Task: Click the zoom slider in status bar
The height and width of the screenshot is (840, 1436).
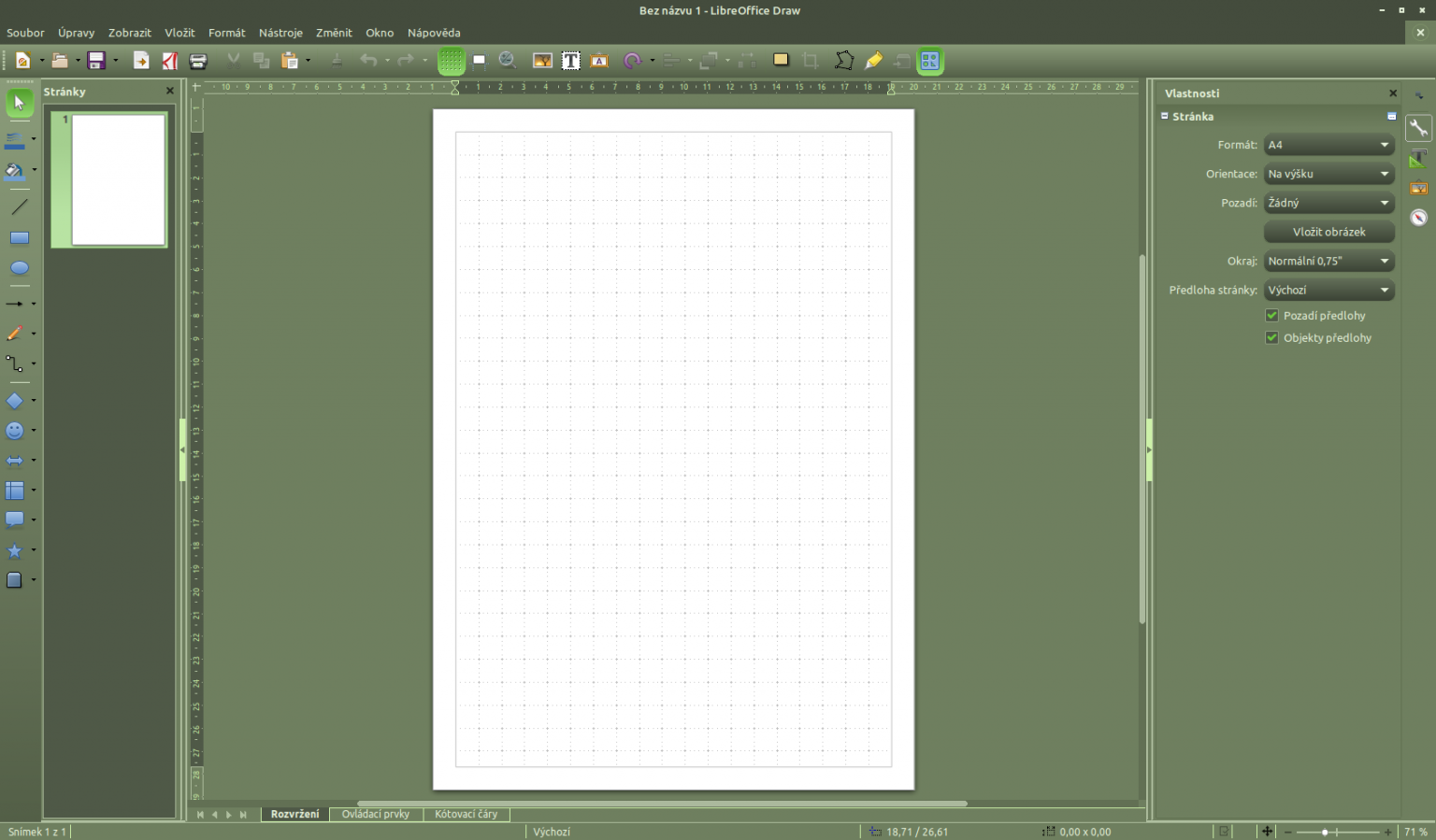Action: tap(1325, 832)
